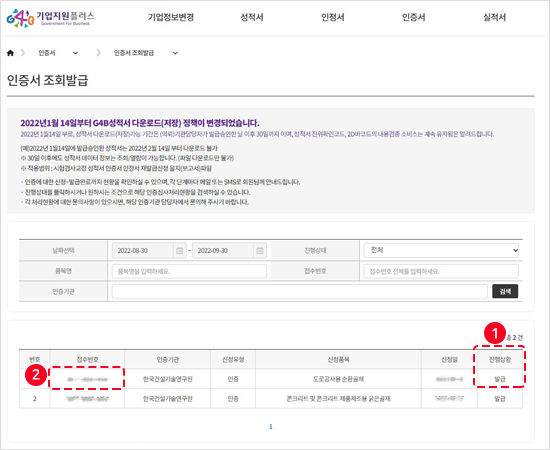Click the G4B 기업지원플러스 logo
The width and height of the screenshot is (550, 450).
click(50, 18)
